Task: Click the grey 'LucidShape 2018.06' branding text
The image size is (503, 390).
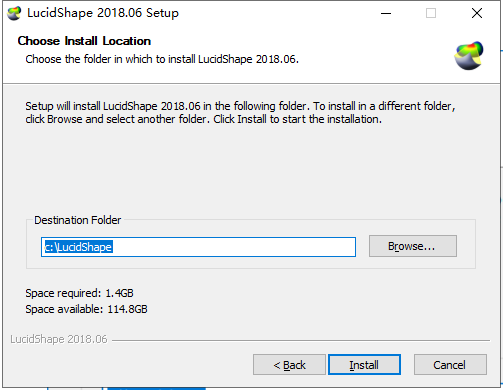Action: (x=59, y=339)
